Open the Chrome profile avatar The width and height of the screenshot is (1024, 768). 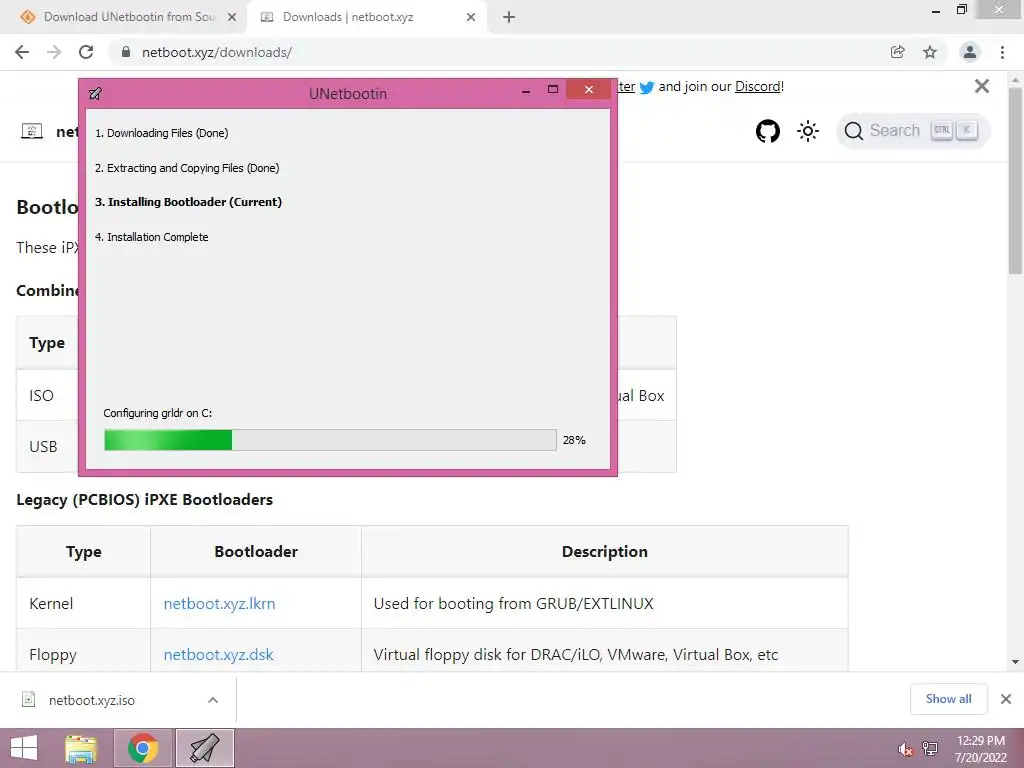pos(970,52)
